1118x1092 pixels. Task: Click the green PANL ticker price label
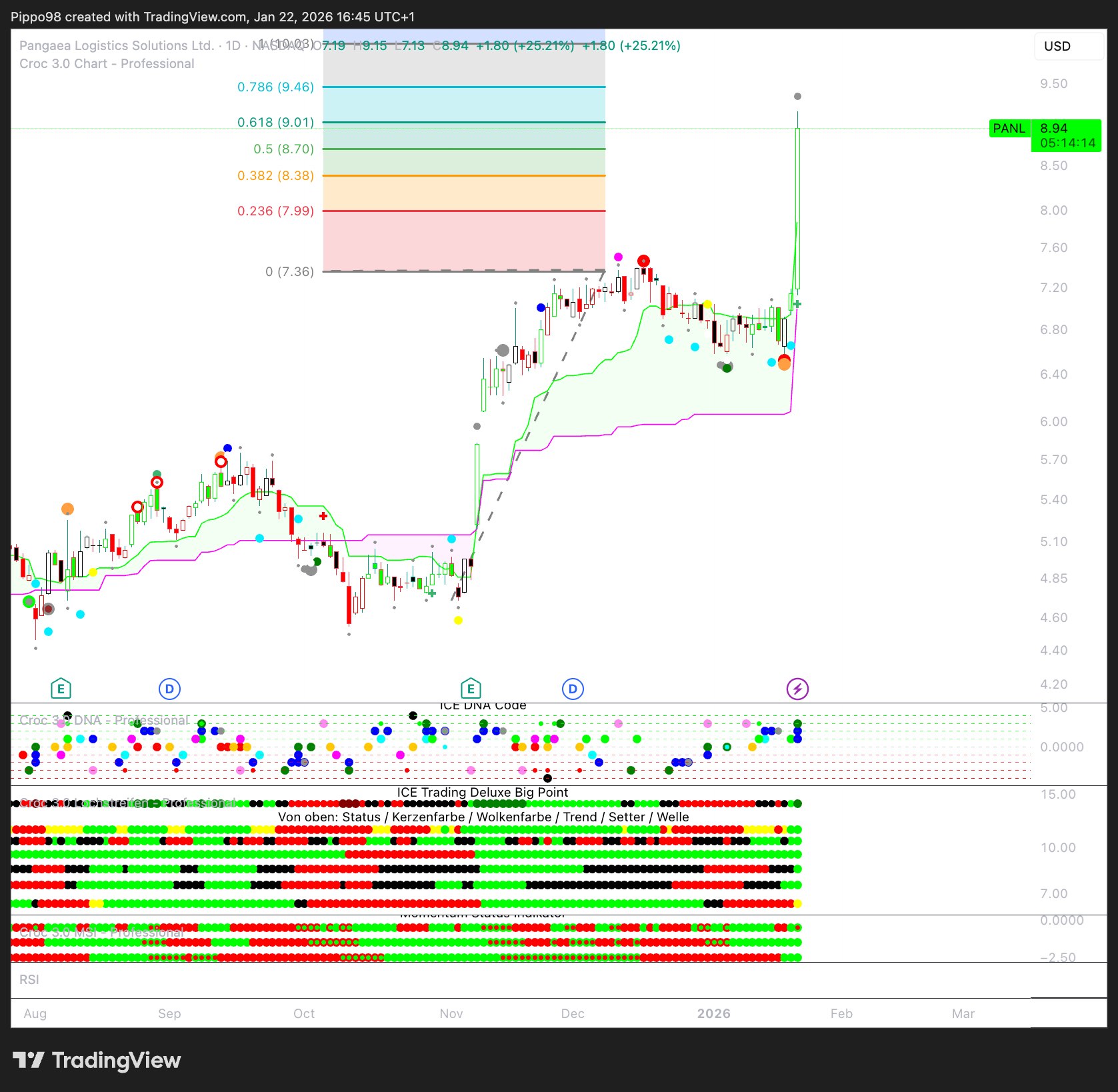1009,128
